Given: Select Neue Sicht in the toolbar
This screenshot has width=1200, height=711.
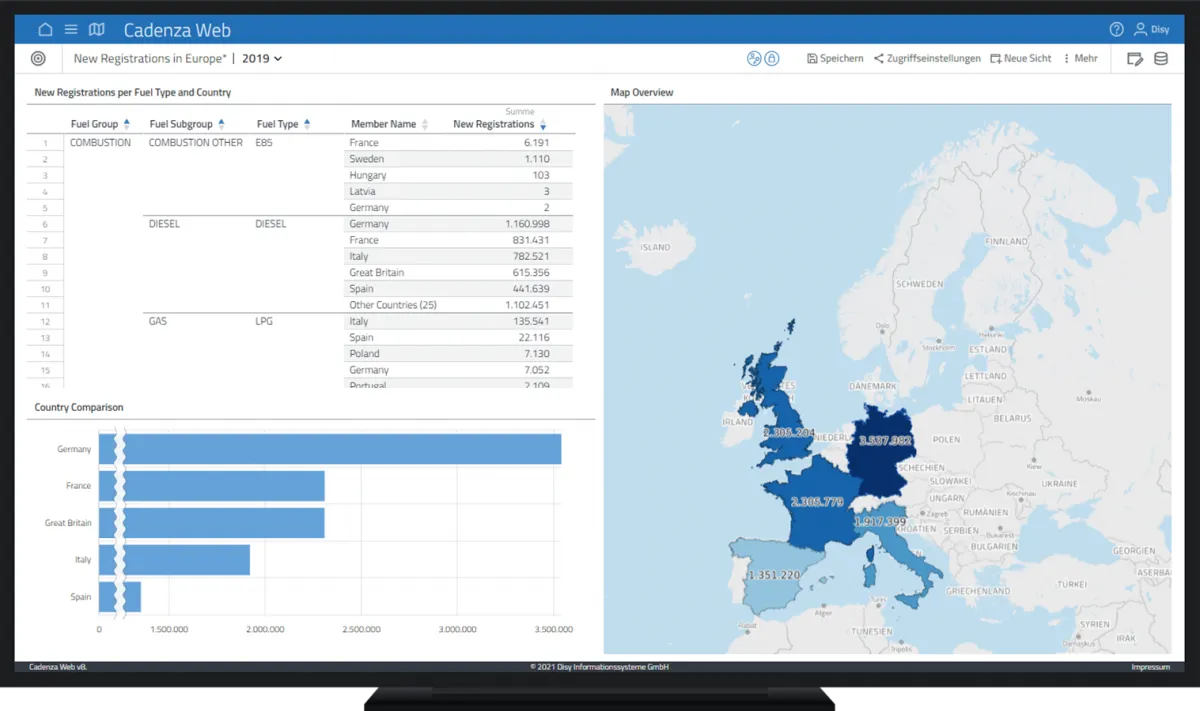Looking at the screenshot, I should pyautogui.click(x=1021, y=59).
